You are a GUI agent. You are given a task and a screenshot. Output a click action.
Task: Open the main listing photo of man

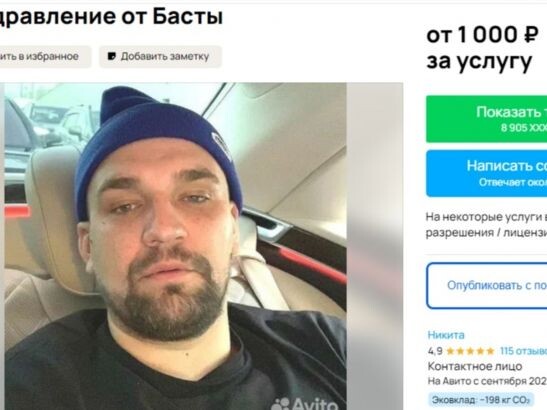coord(175,246)
